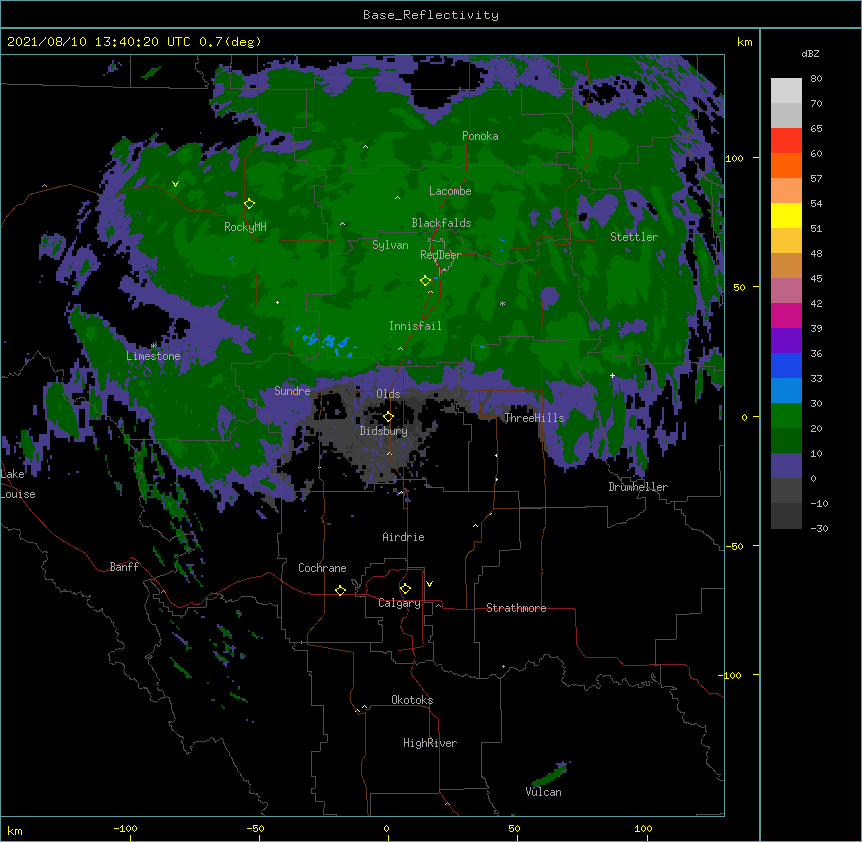Screen dimensions: 862x842
Task: Click the Lake Louise label
Action: tap(18, 484)
